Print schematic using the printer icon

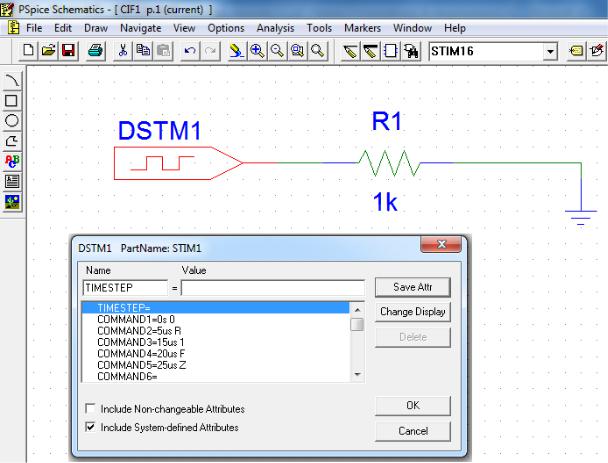95,51
